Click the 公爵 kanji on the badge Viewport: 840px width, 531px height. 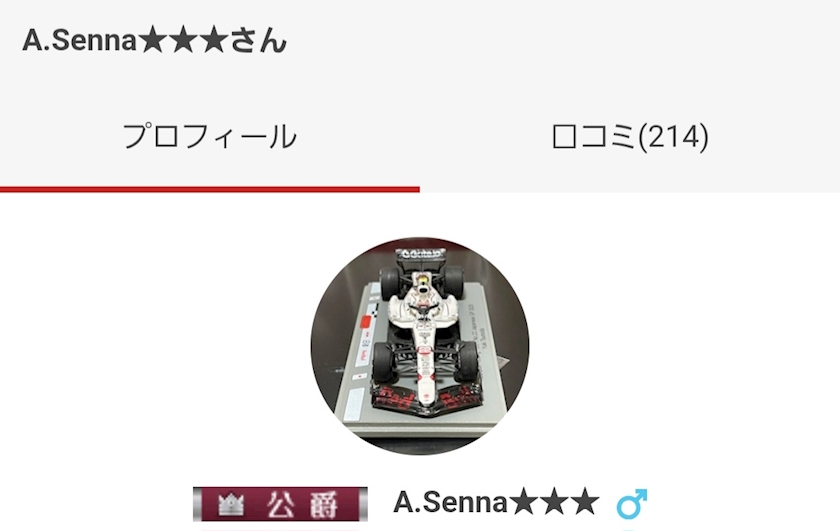point(303,504)
